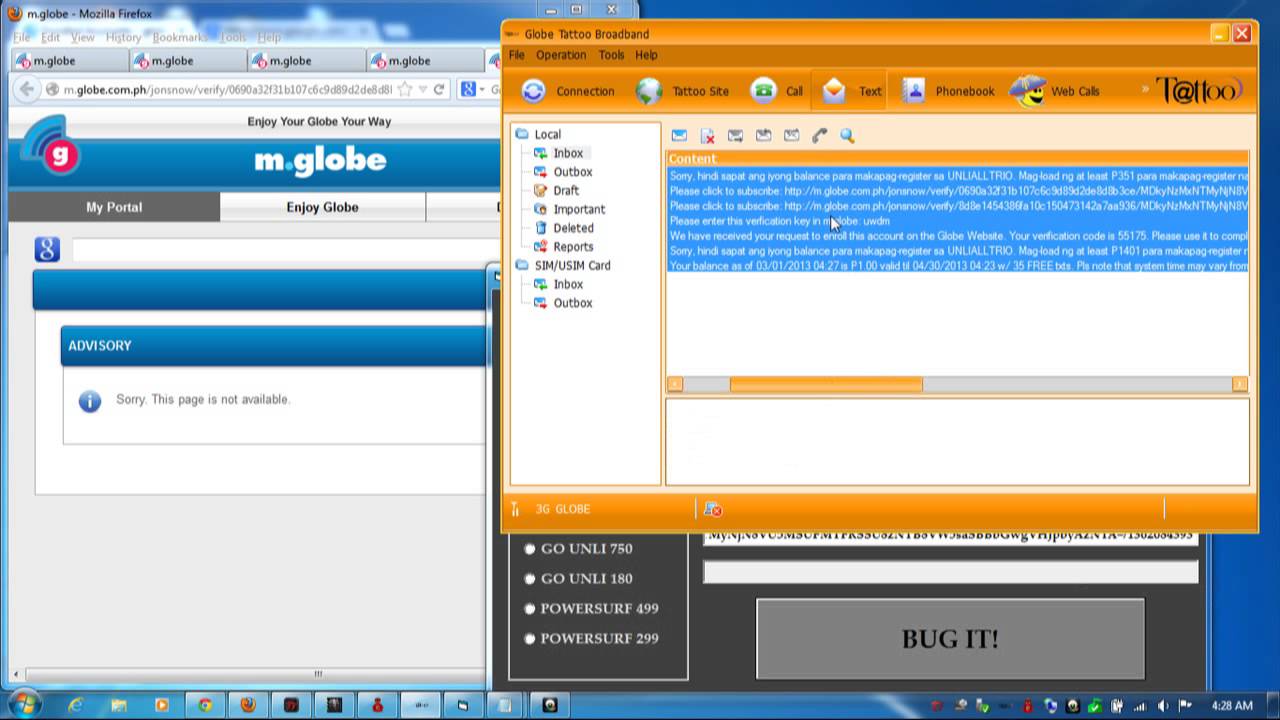Select the GO UNLI 180 radio button

pos(530,578)
